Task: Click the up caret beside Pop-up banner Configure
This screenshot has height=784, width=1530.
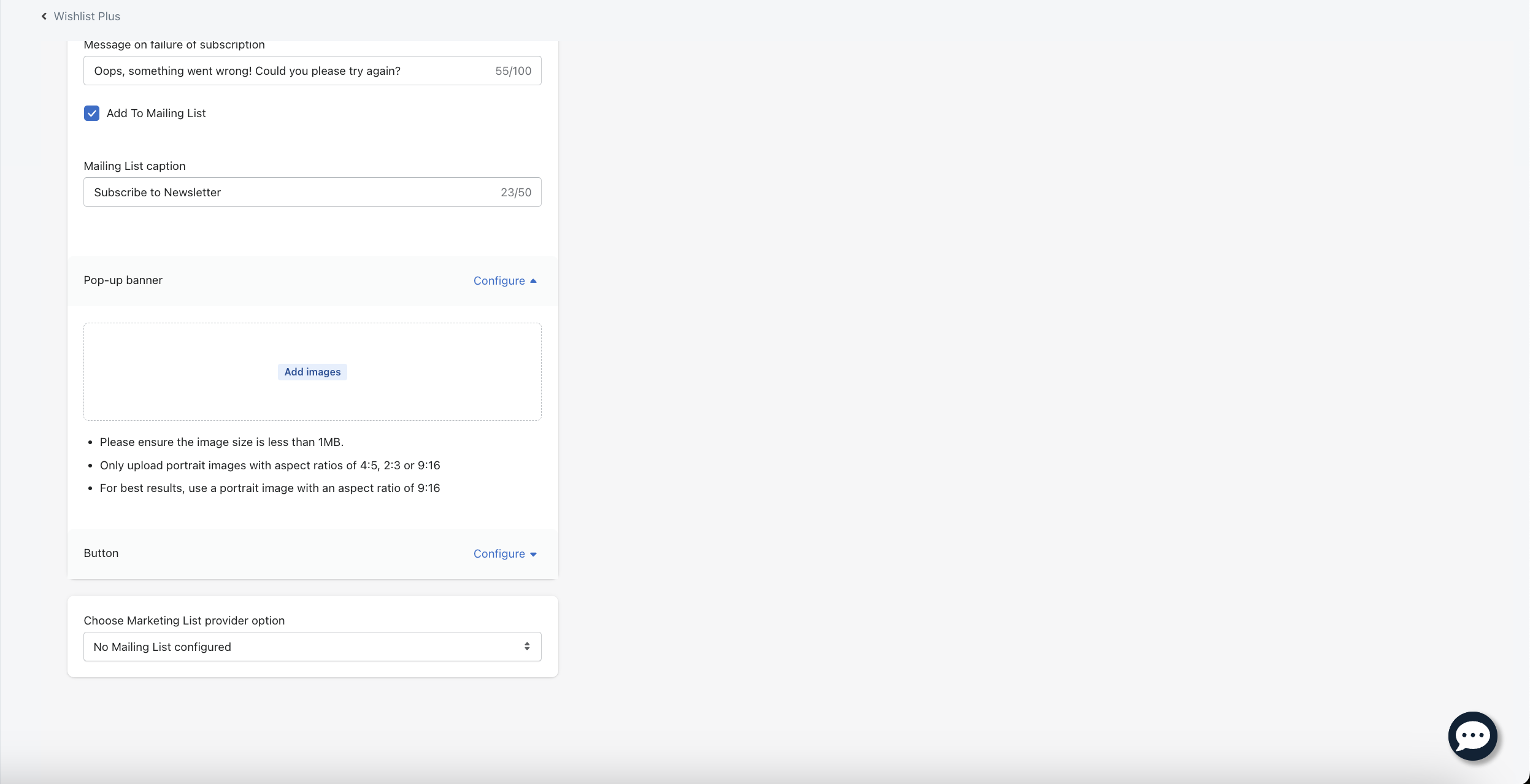Action: click(533, 281)
